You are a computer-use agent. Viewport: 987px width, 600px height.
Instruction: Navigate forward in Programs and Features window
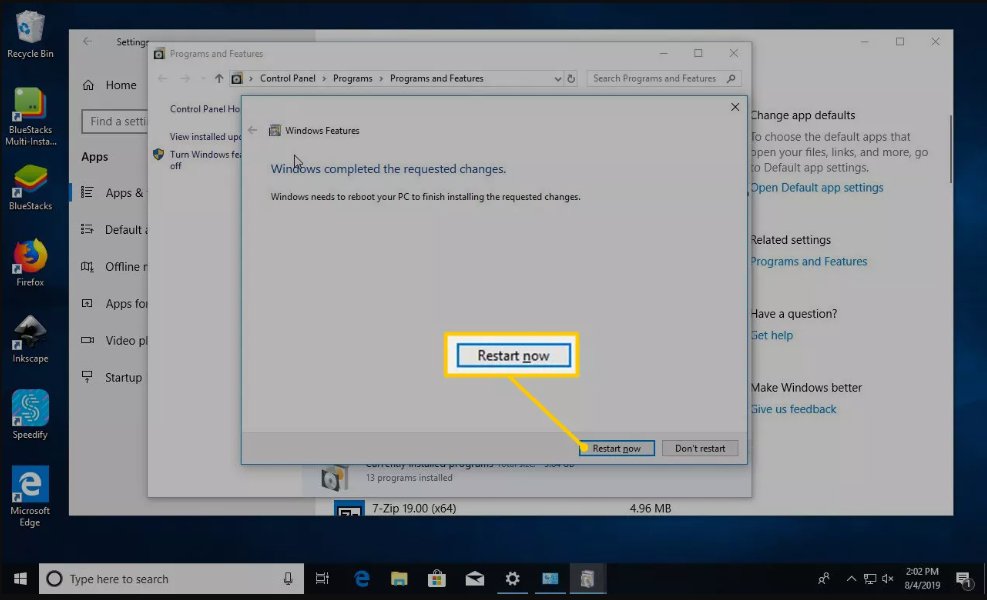(x=185, y=79)
